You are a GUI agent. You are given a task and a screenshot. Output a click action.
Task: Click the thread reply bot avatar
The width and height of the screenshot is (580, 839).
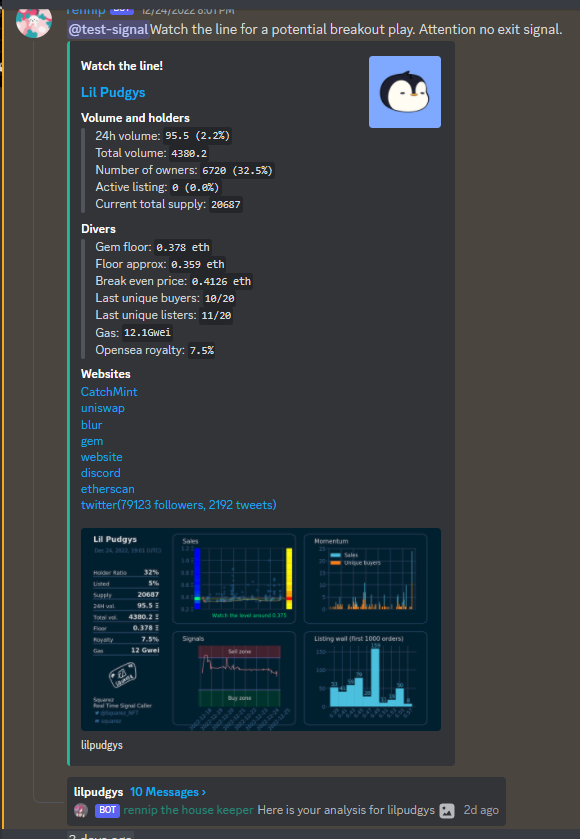(81, 810)
